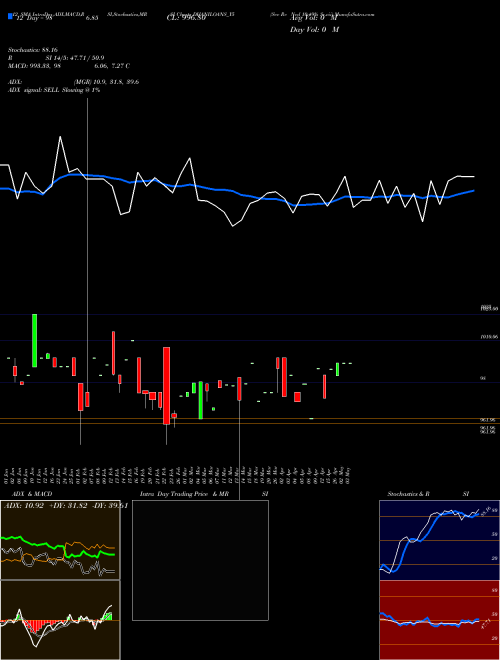
Task: Select the CL: 996.80 closing price text
Action: (x=186, y=18)
